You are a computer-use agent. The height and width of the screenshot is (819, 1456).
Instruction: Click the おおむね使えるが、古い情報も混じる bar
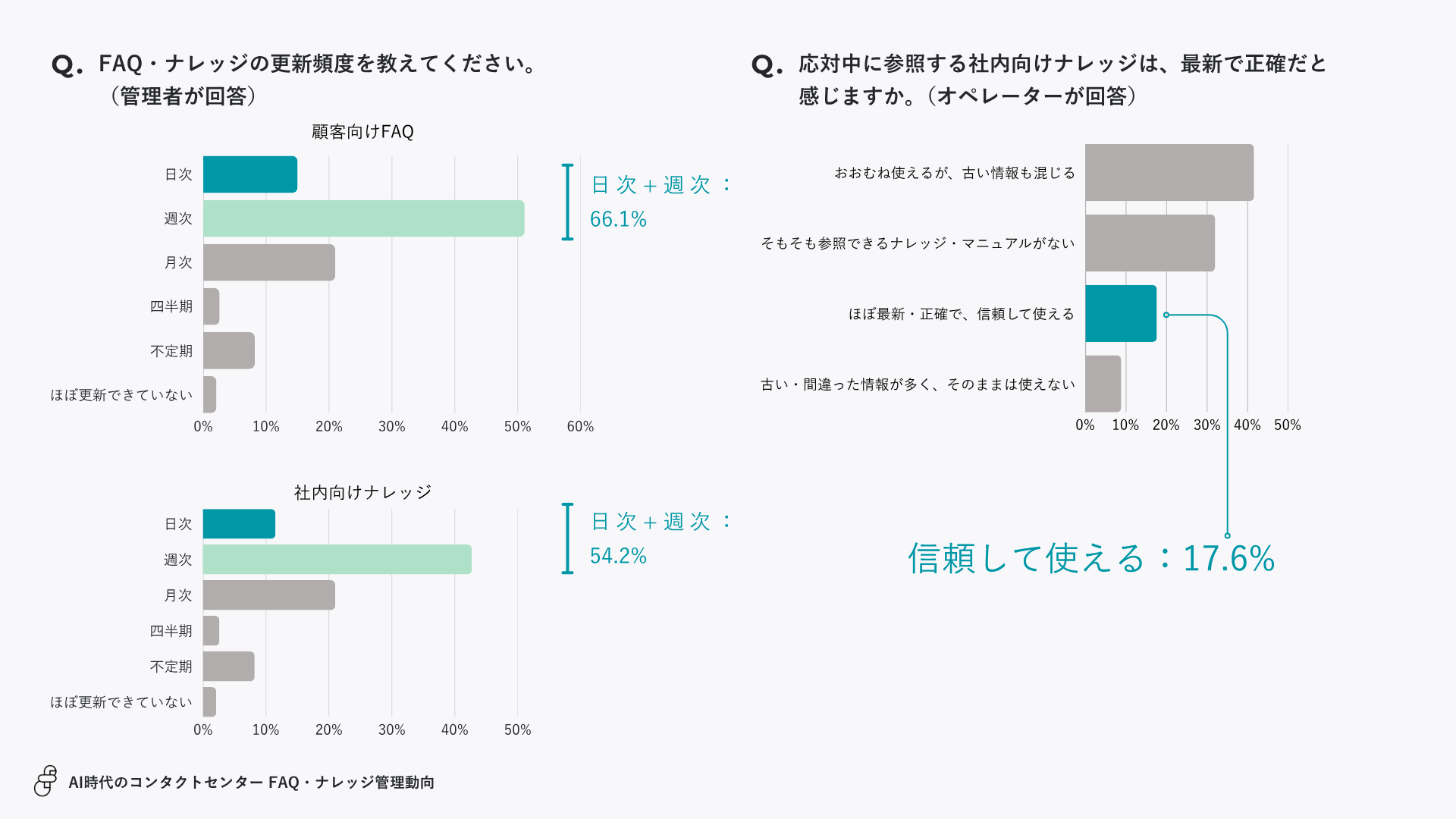click(x=1169, y=173)
